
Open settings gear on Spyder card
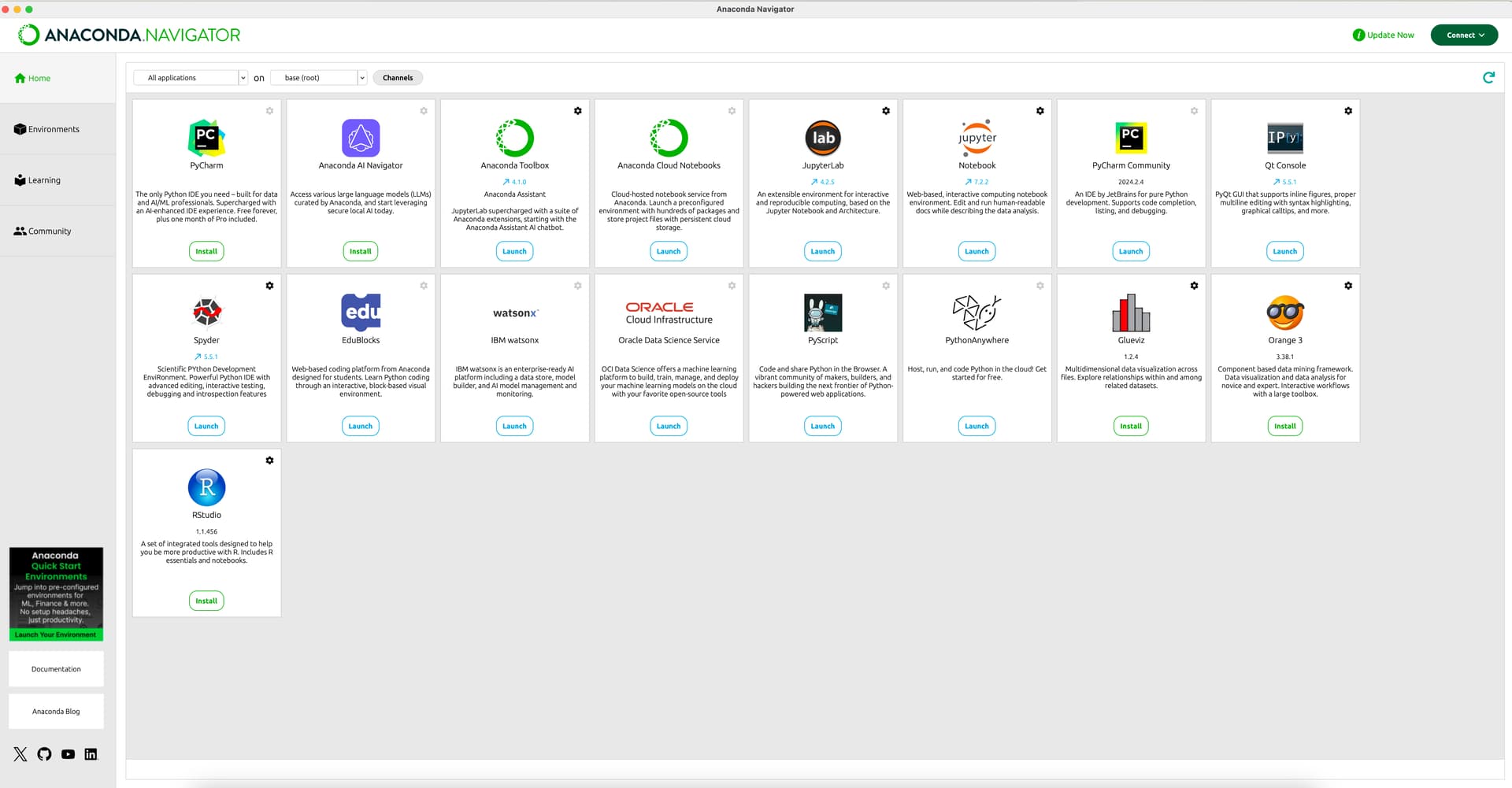[269, 286]
